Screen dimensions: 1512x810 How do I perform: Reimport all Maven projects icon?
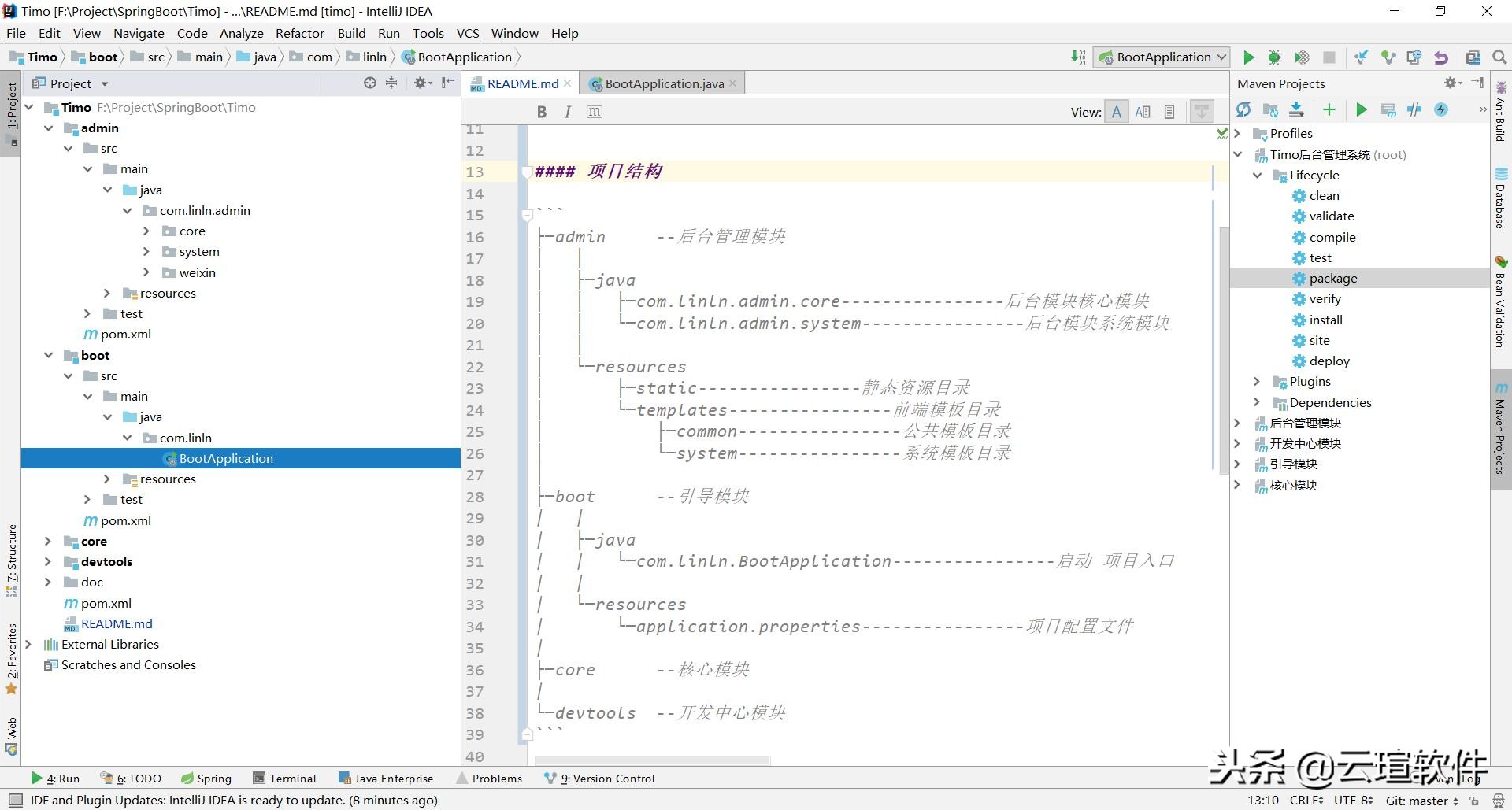point(1243,110)
